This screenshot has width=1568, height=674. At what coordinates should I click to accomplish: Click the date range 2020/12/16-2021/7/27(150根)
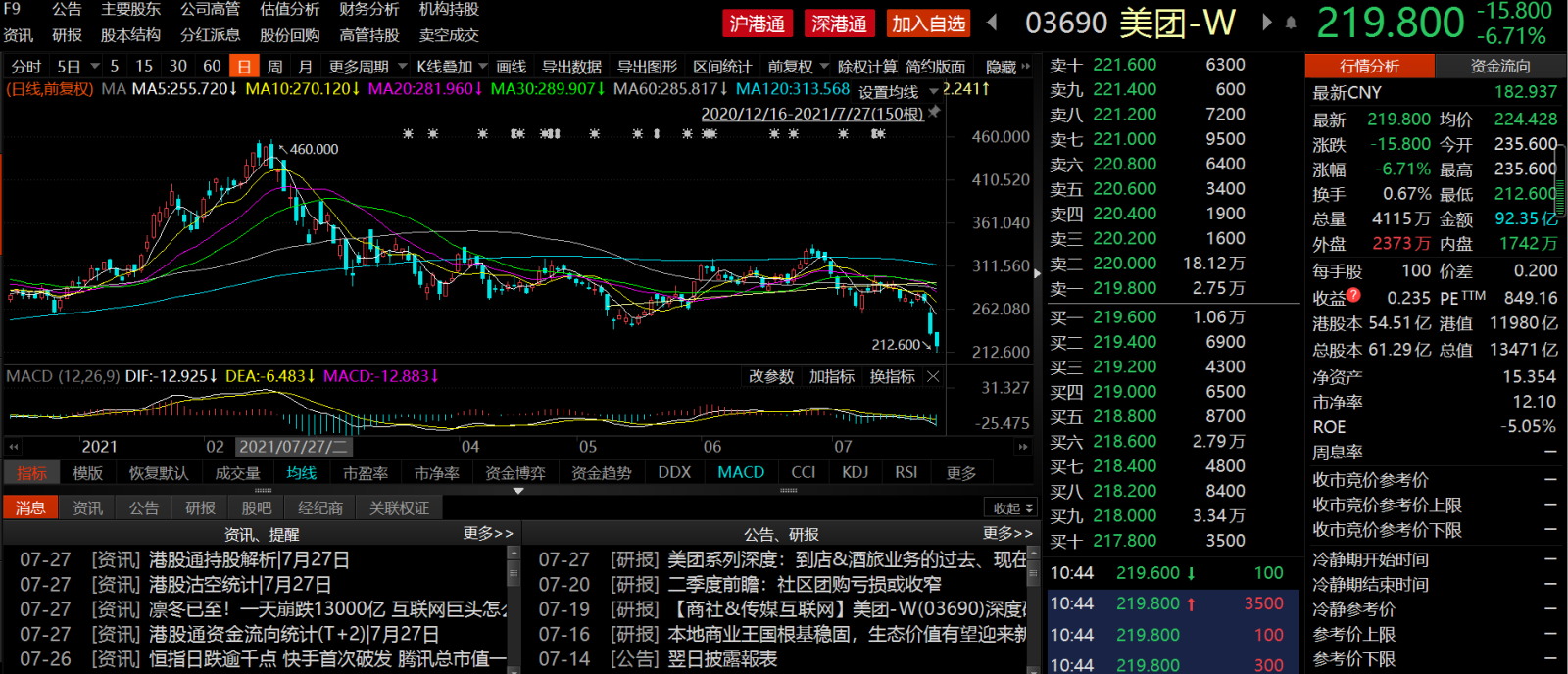(812, 114)
